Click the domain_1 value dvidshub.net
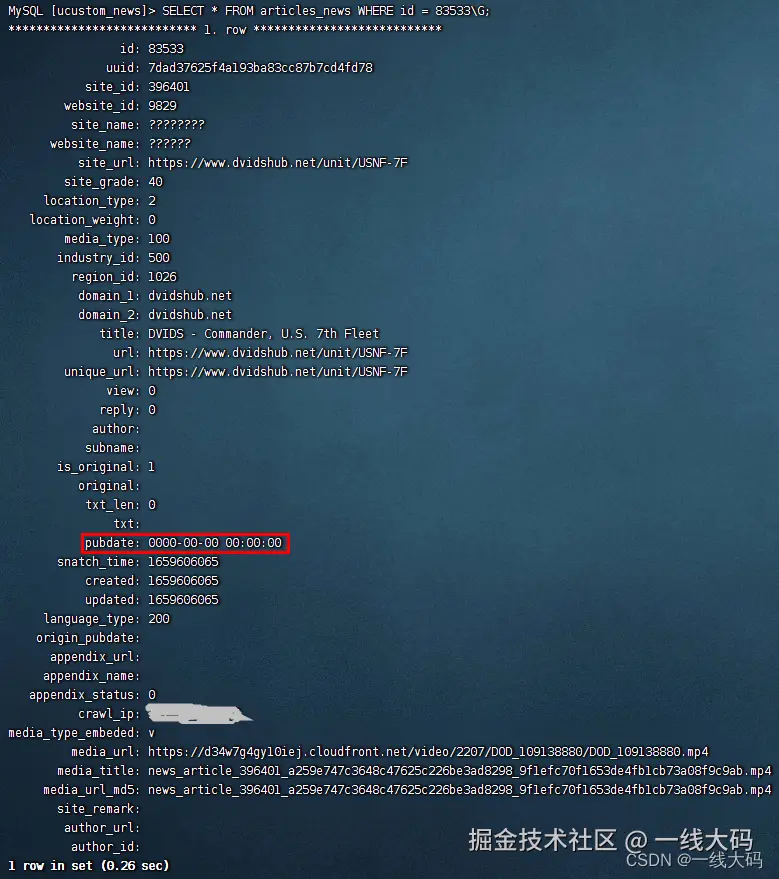 (190, 296)
